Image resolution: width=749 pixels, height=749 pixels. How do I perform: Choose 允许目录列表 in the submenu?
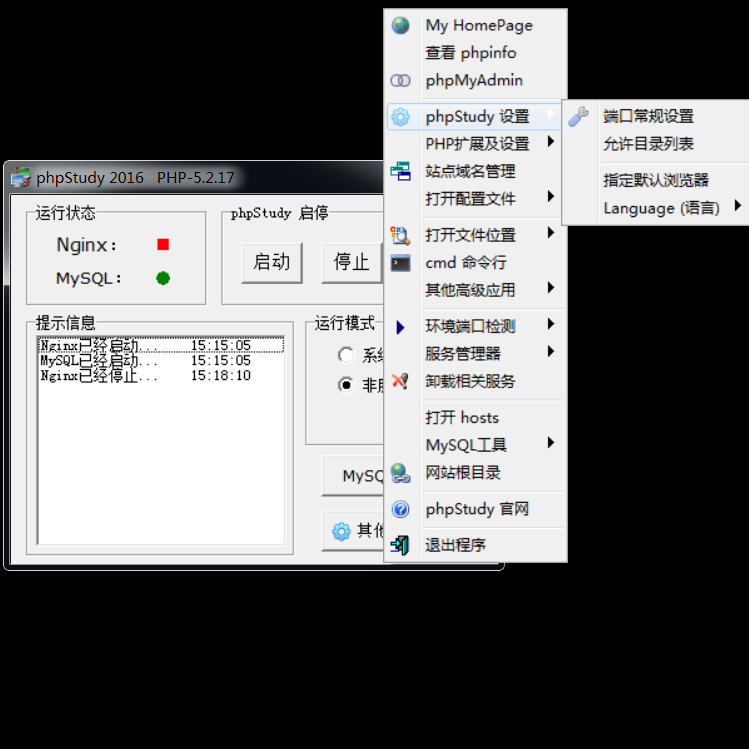pyautogui.click(x=657, y=144)
